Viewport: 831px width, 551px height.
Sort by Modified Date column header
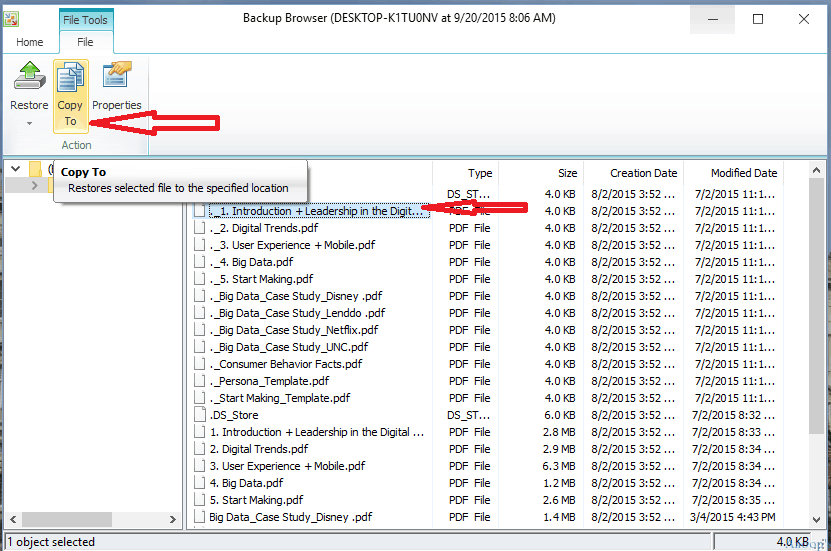pos(744,173)
